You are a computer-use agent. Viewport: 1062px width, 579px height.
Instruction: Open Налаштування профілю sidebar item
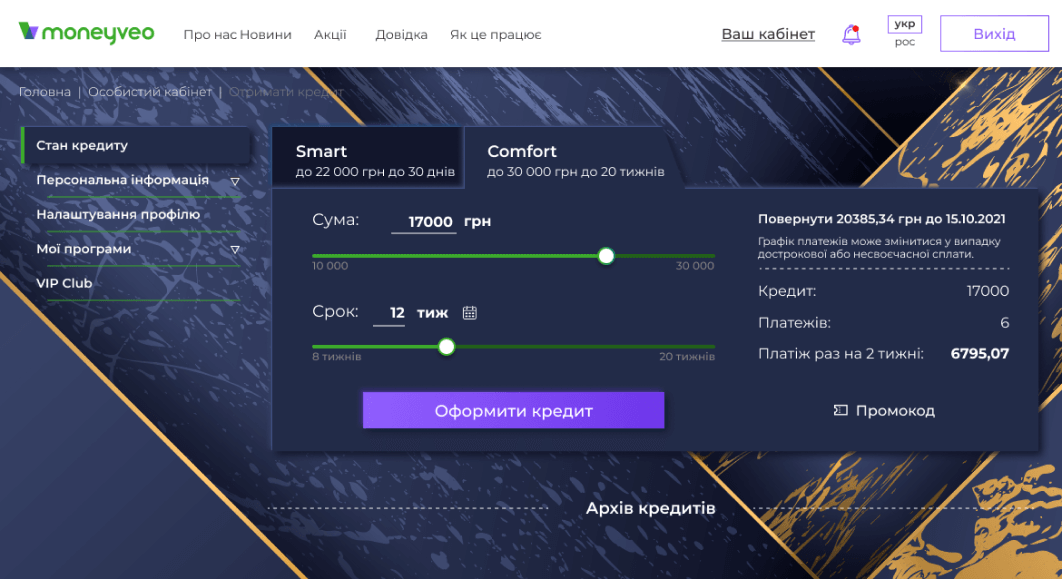pyautogui.click(x=118, y=215)
